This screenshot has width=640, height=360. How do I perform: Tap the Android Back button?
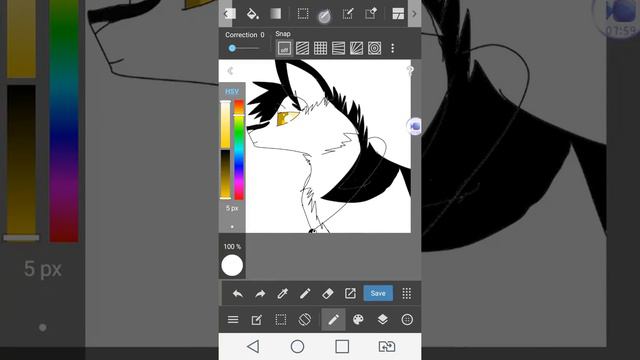click(x=253, y=347)
